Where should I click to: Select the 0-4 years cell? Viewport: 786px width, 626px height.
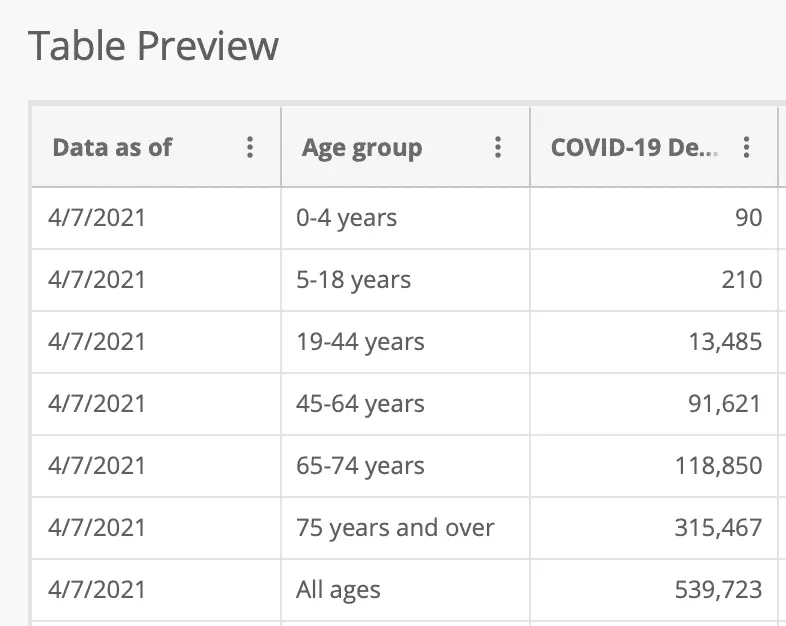click(x=347, y=218)
